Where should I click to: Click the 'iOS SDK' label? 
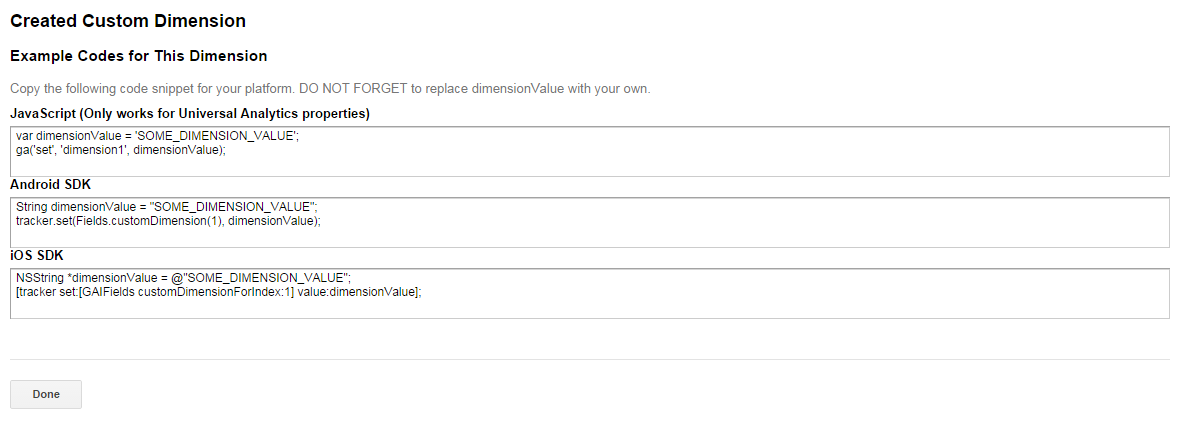coord(36,256)
